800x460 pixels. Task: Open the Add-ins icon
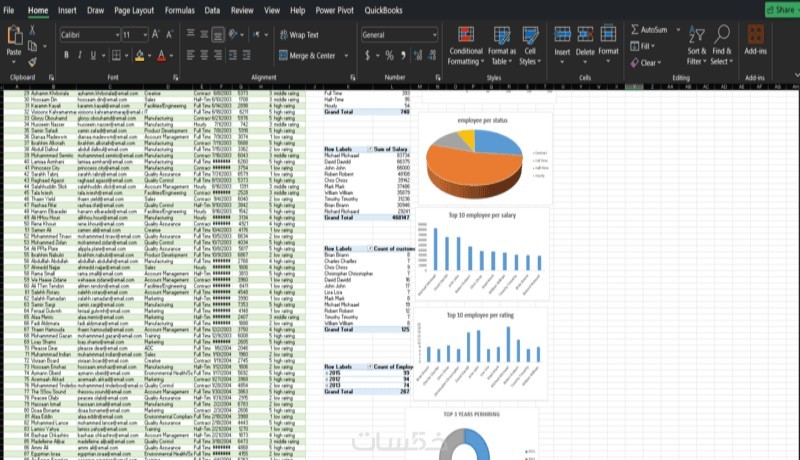coord(756,35)
